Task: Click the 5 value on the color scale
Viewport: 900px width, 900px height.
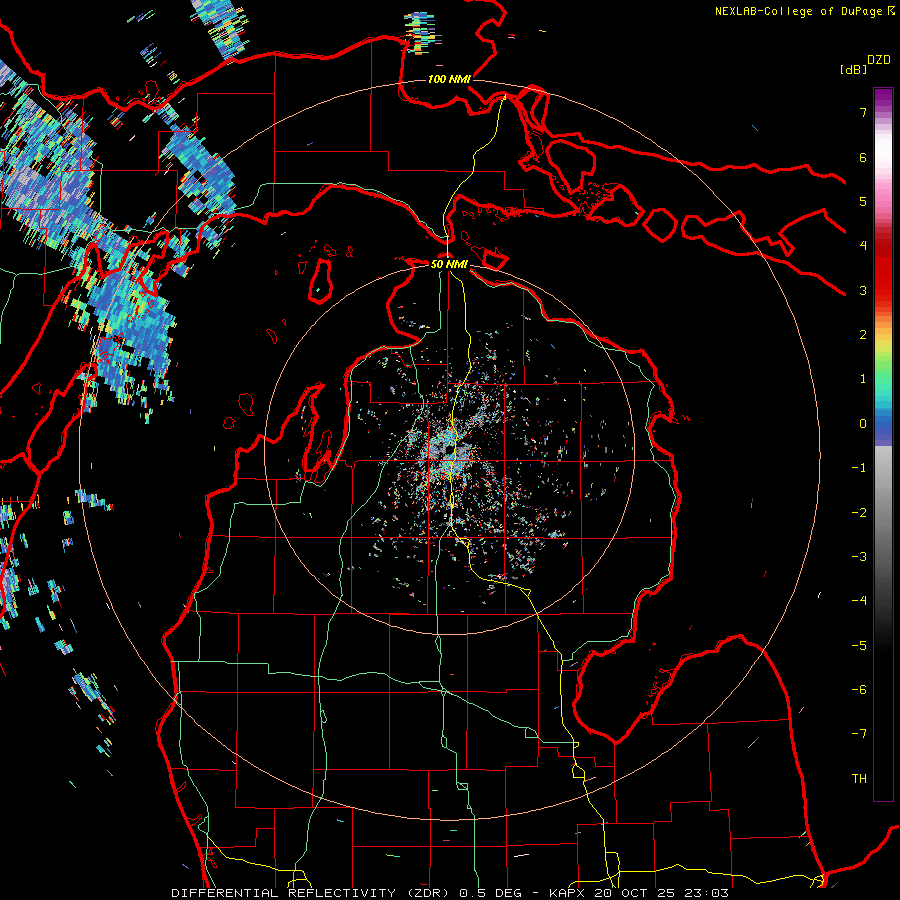Action: pos(863,201)
